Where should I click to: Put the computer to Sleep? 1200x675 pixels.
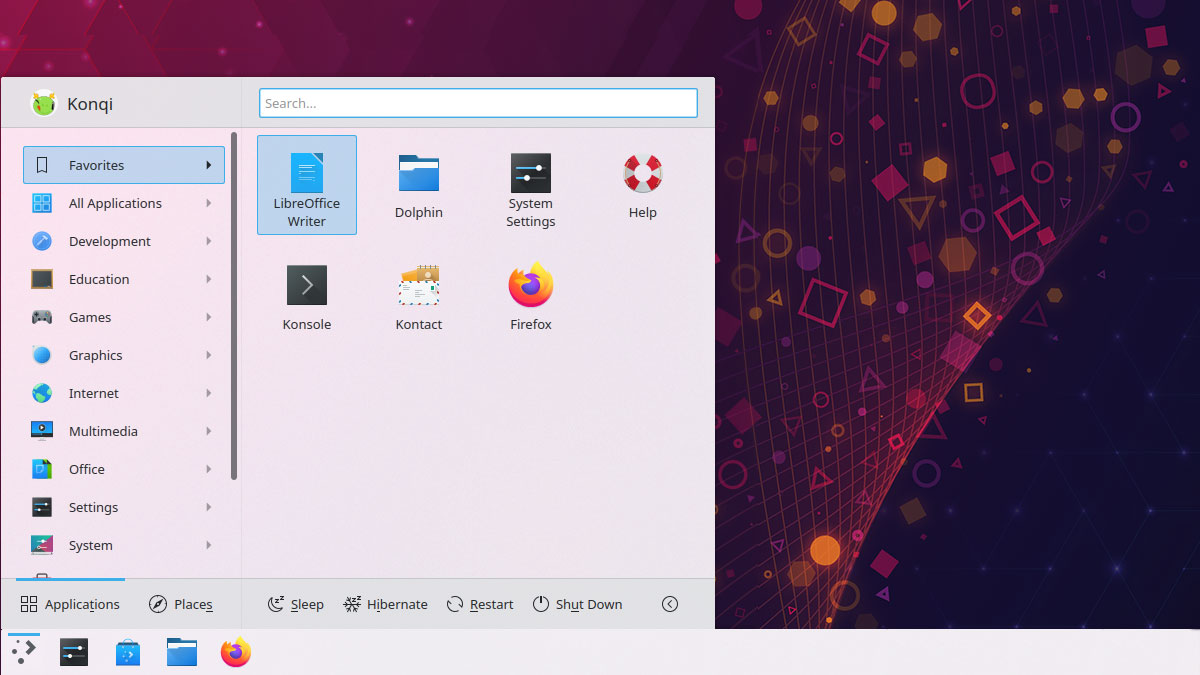click(x=296, y=604)
